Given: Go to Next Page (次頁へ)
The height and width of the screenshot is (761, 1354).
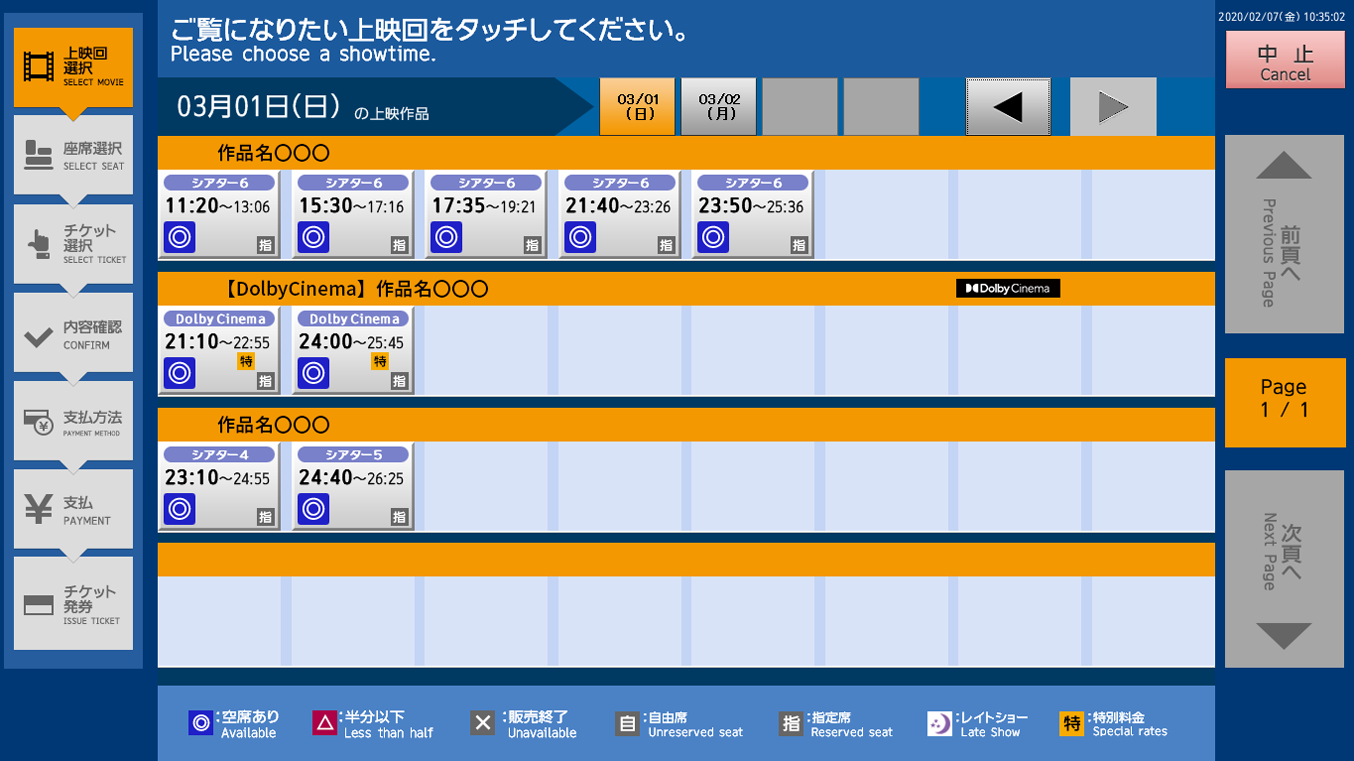Looking at the screenshot, I should [1284, 569].
